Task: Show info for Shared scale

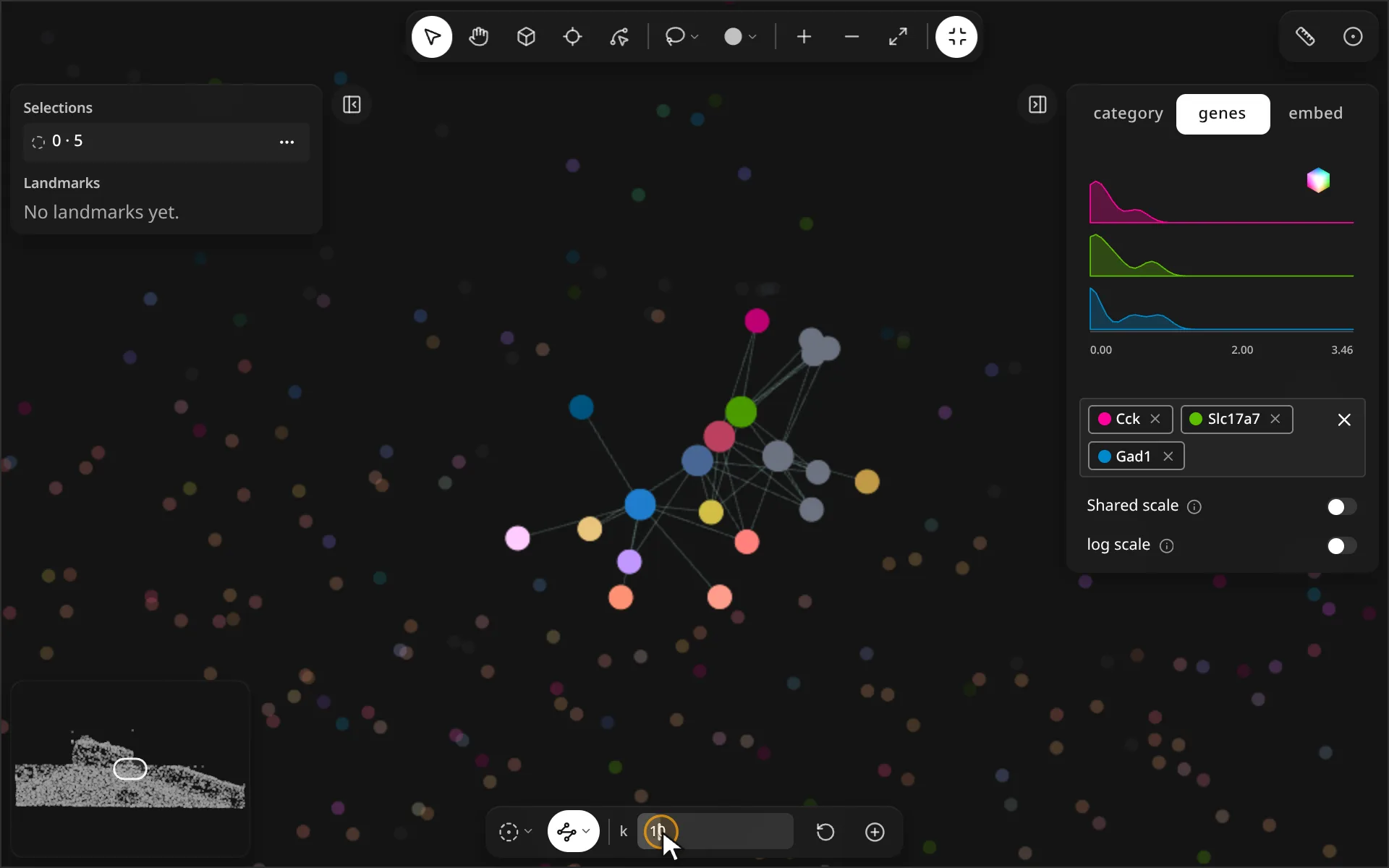Action: (1194, 507)
